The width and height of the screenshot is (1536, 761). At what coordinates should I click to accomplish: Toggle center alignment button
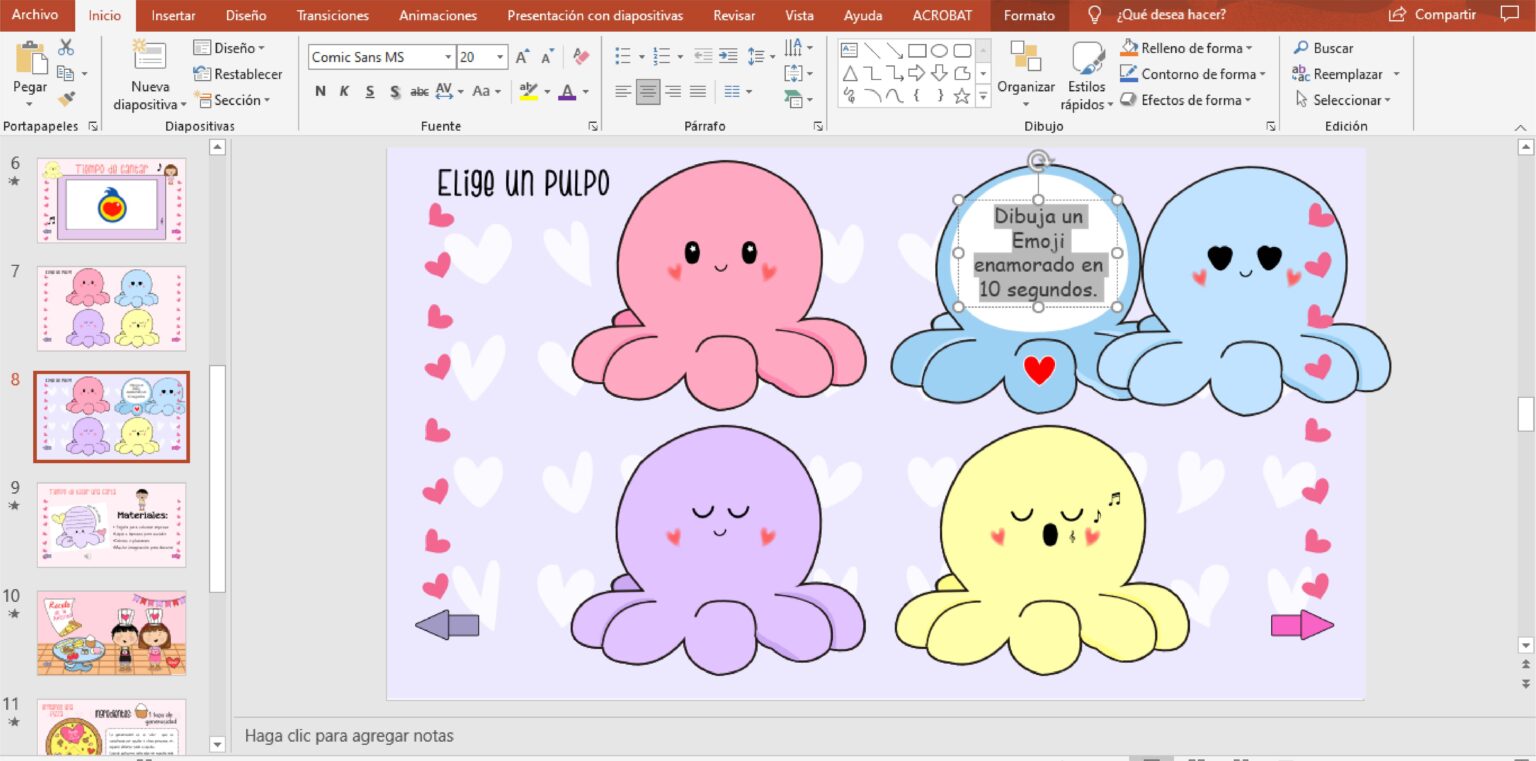click(648, 92)
